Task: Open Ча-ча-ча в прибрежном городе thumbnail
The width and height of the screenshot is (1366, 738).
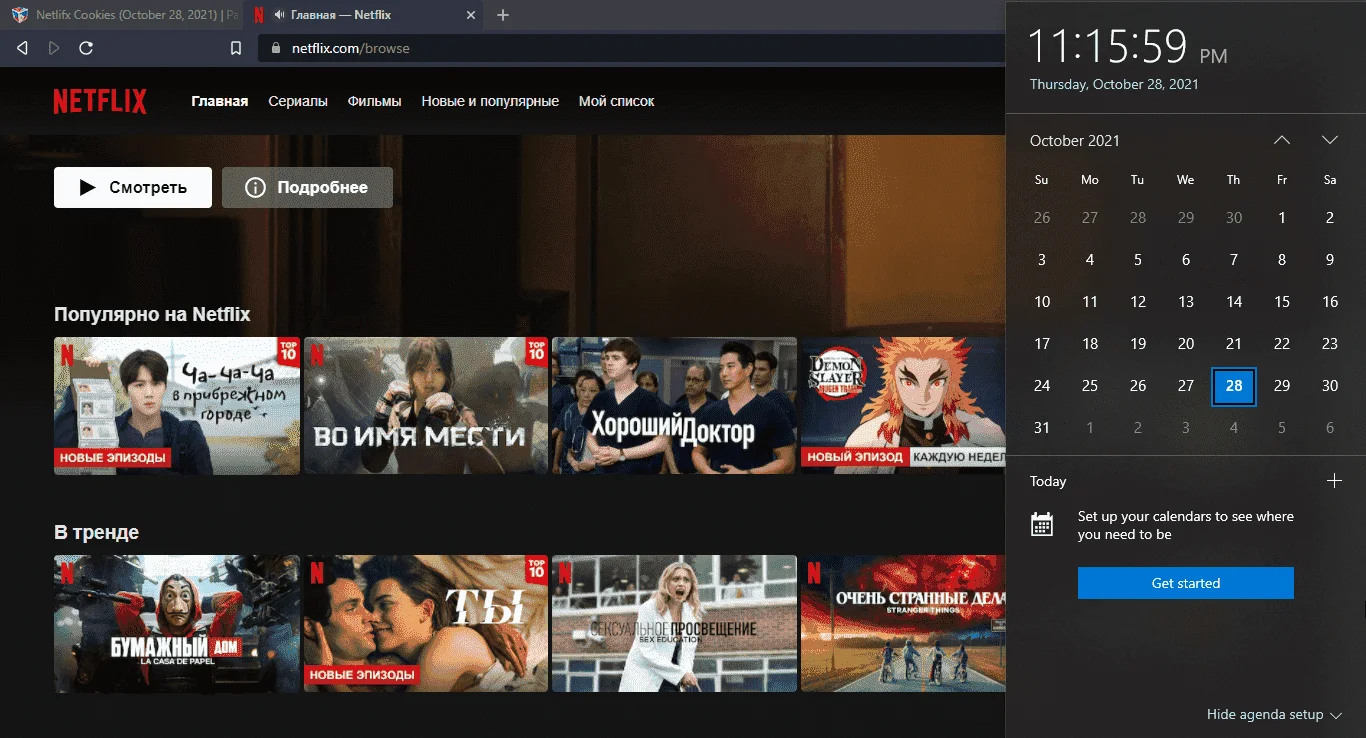Action: point(177,406)
